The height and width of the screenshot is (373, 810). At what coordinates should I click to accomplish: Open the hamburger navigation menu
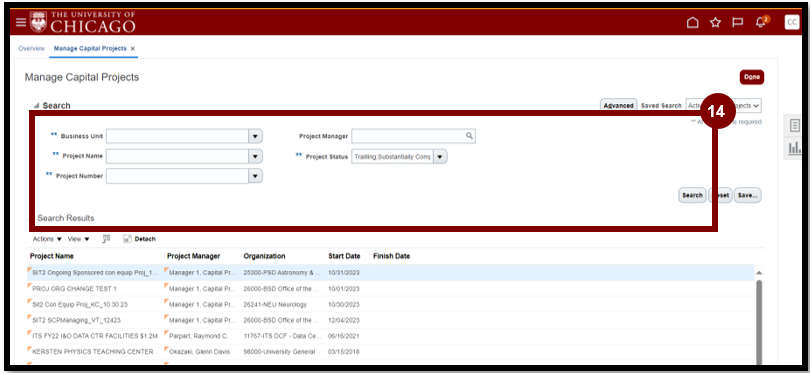[20, 23]
